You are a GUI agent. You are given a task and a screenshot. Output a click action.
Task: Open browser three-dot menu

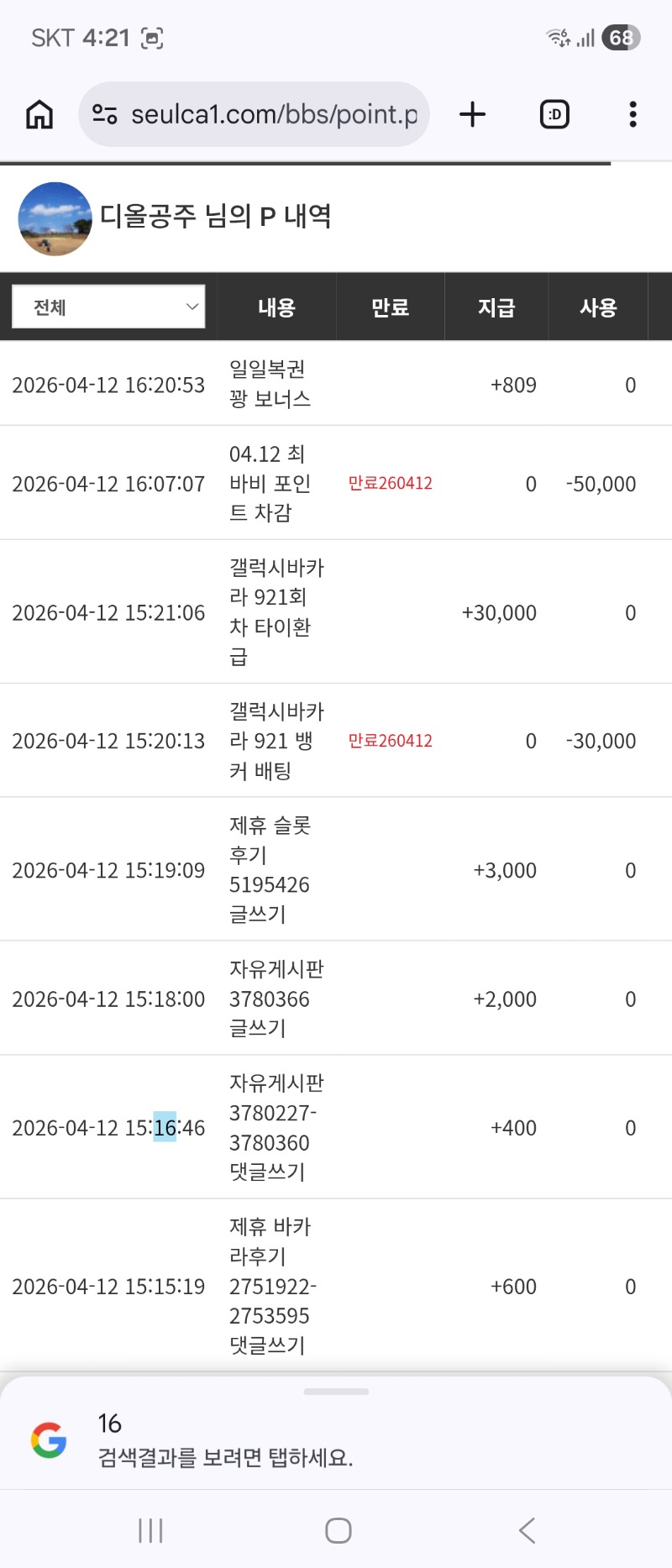(x=633, y=114)
